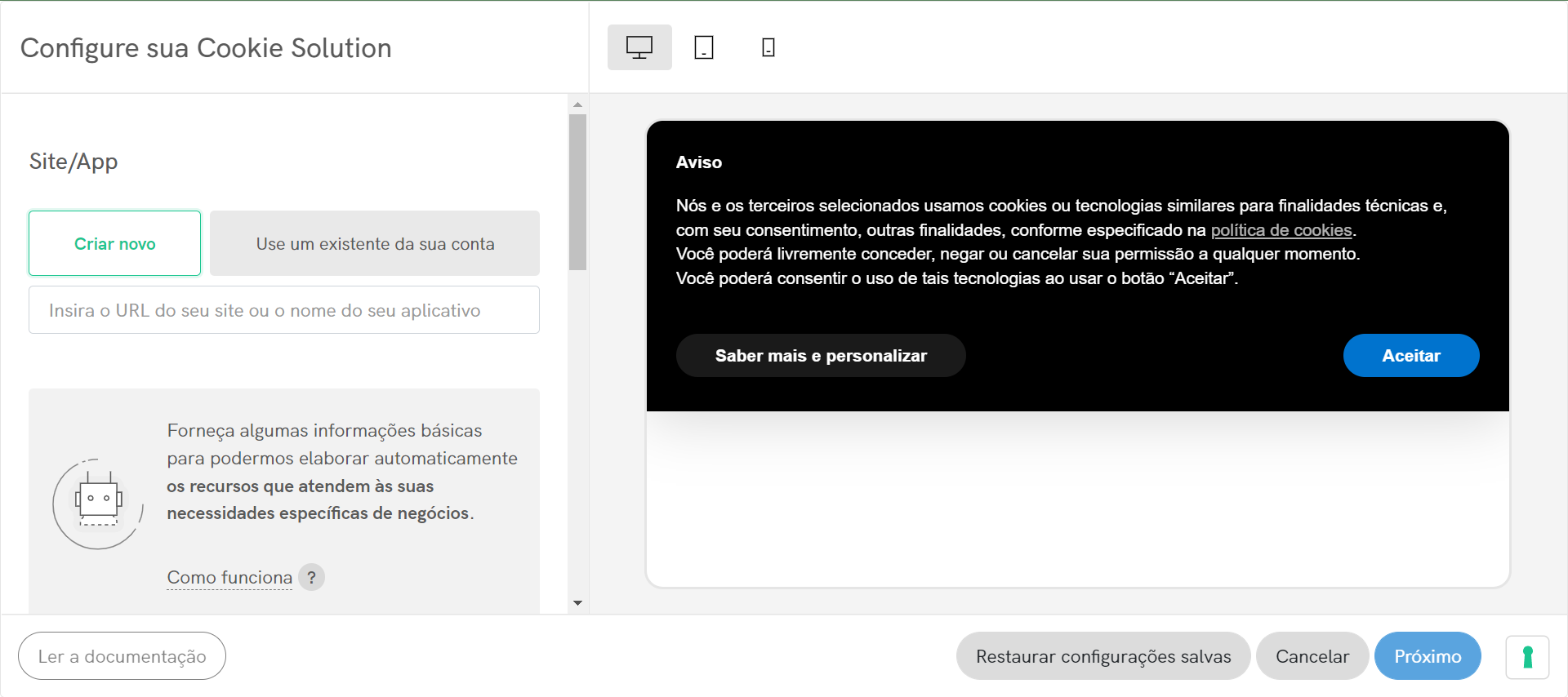Click the question mark help icon
1568x697 pixels.
pyautogui.click(x=311, y=577)
